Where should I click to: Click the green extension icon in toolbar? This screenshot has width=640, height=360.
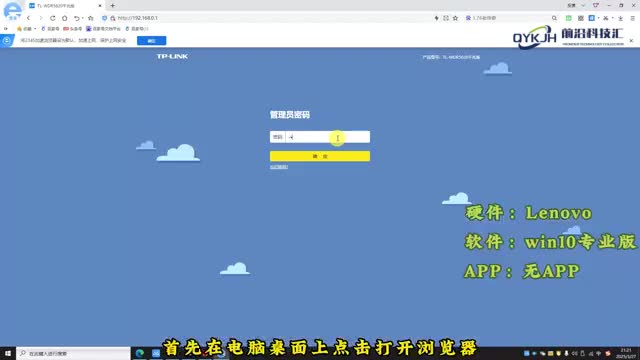[x=569, y=18]
